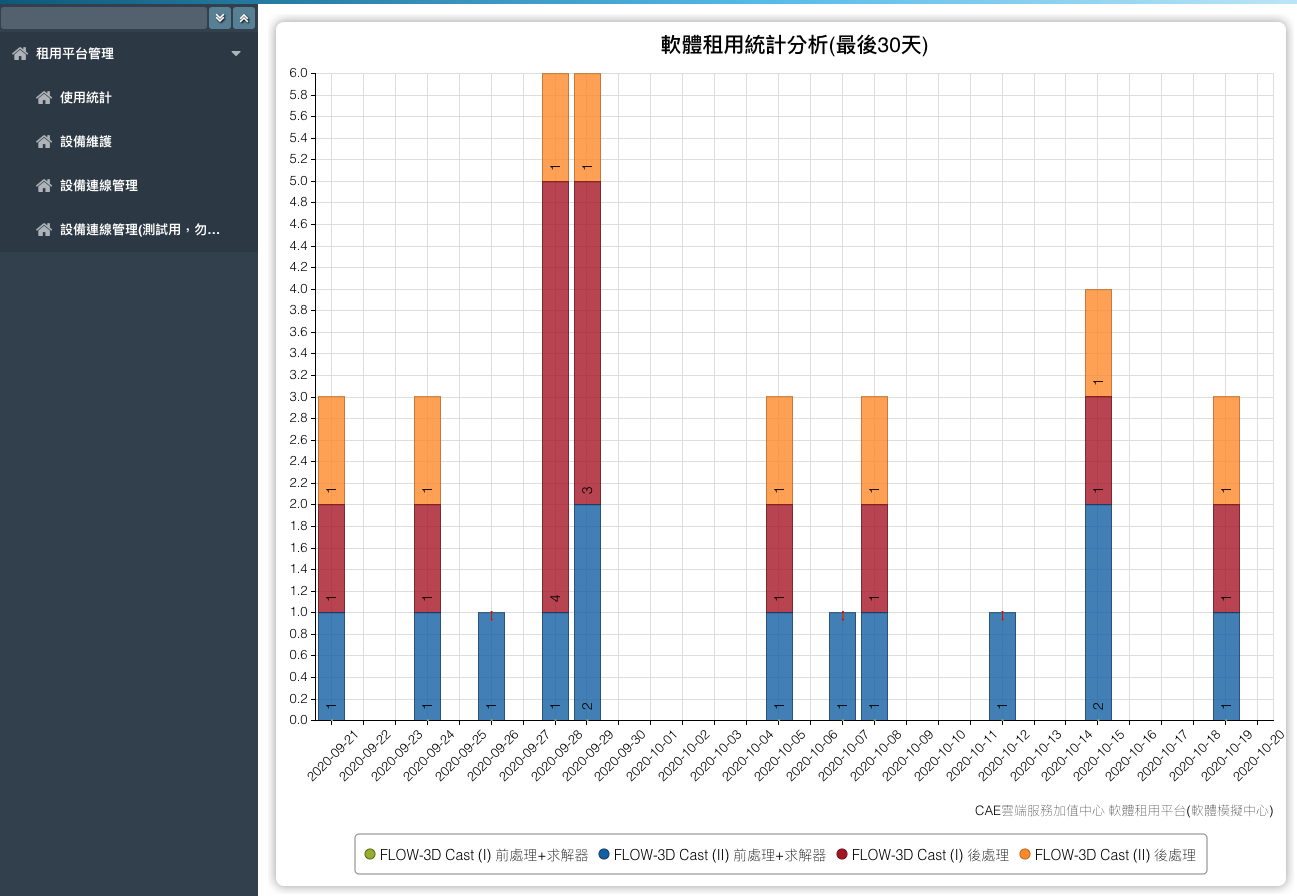Select the orange segment of the 2020-10-08 bar
This screenshot has width=1297, height=896.
(874, 450)
